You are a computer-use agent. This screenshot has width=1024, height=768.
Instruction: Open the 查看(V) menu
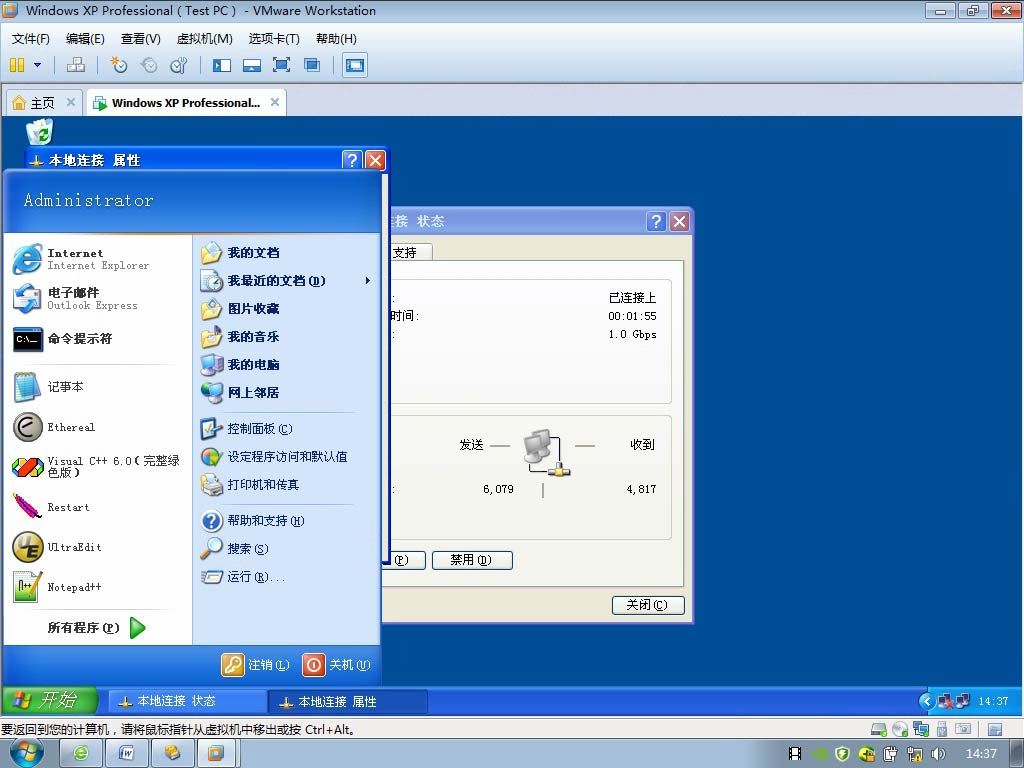pyautogui.click(x=140, y=39)
